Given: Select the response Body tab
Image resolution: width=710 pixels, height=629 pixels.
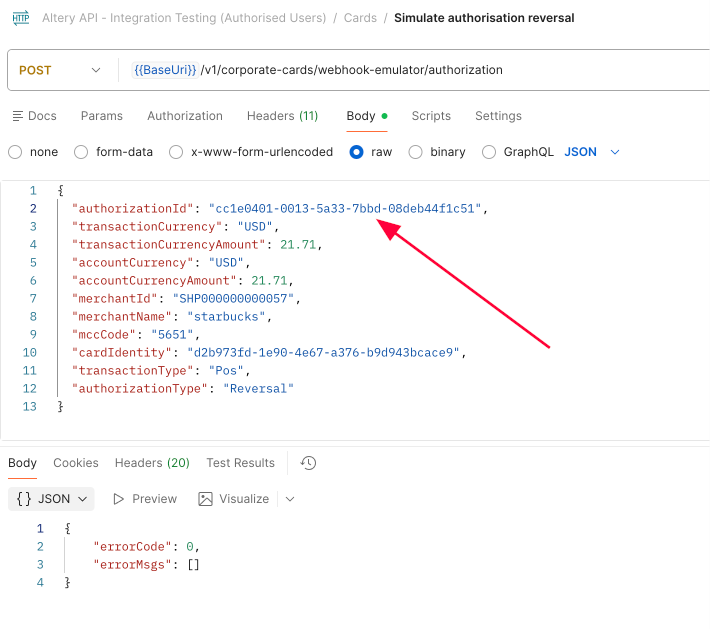Looking at the screenshot, I should [22, 463].
